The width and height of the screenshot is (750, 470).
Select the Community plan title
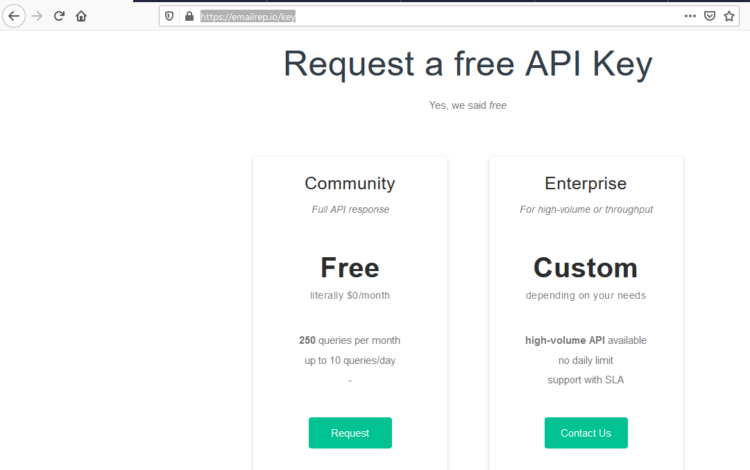349,184
